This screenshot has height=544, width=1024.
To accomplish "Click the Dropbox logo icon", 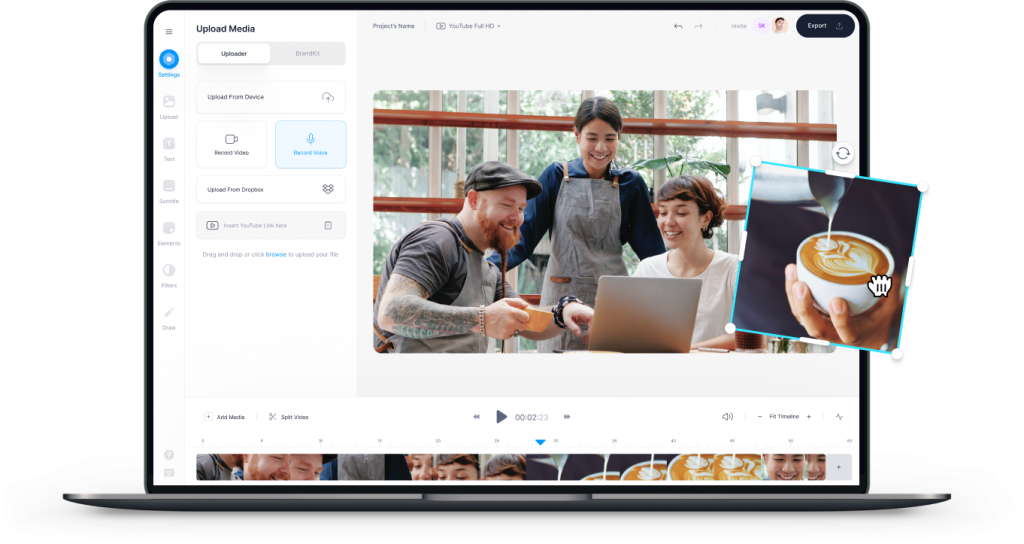I will (328, 189).
